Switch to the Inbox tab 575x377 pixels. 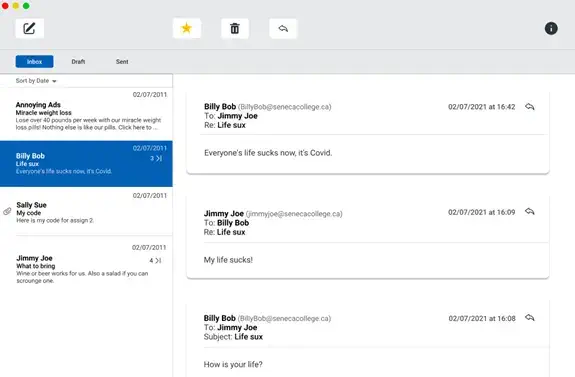pos(34,62)
